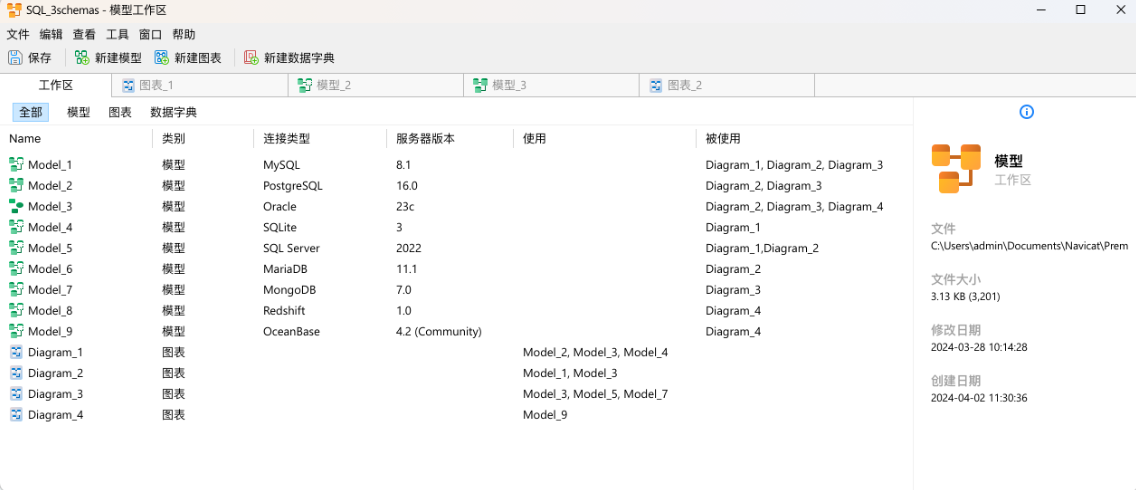Filter the list by 模型
Viewport: 1136px width, 490px height.
click(x=78, y=112)
